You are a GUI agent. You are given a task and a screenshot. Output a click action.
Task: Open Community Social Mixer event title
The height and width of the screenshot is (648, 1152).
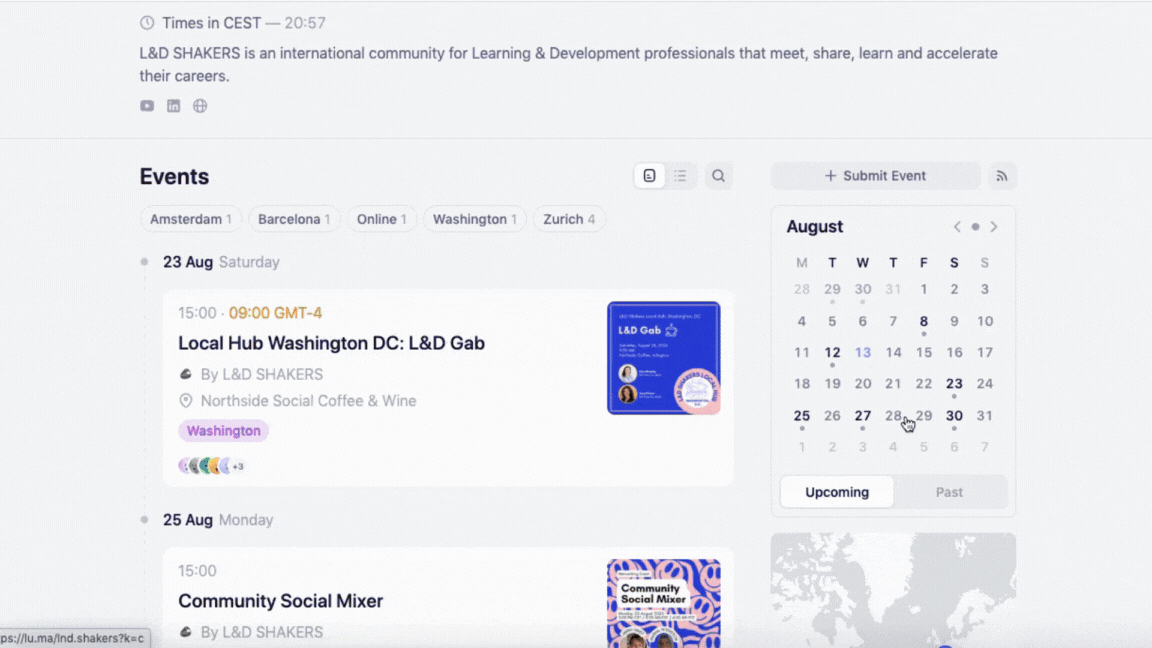click(x=281, y=601)
